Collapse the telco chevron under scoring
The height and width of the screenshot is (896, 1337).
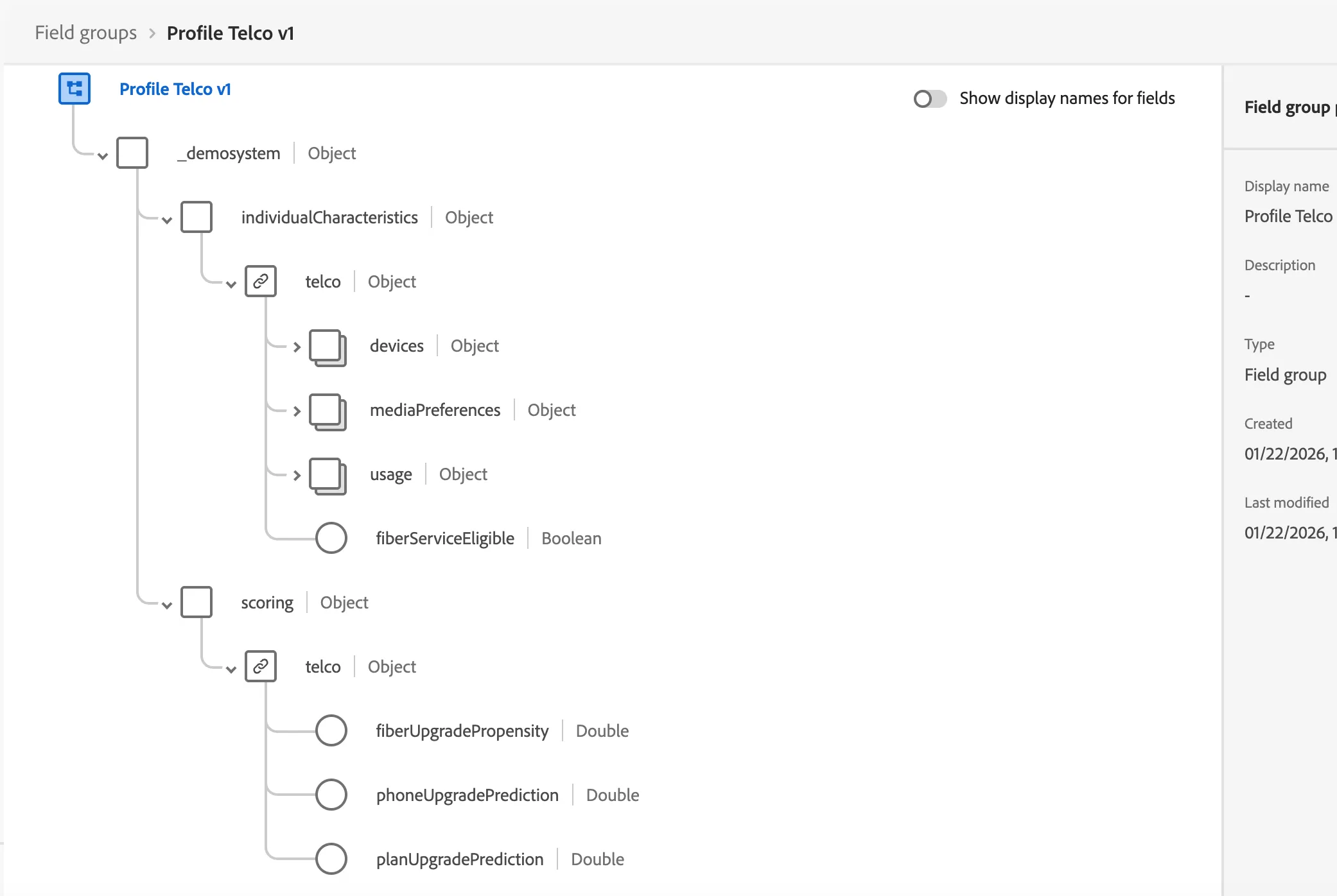(231, 669)
